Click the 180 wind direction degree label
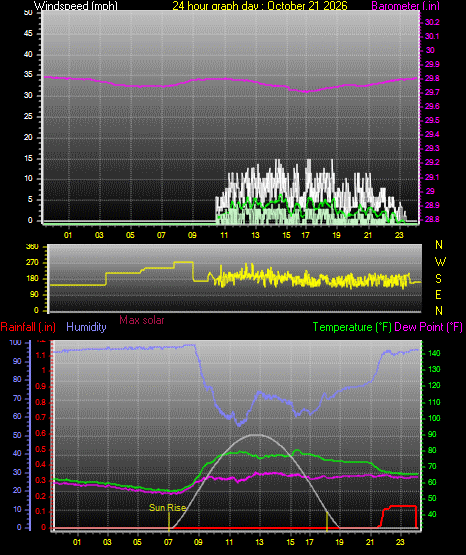Screen dimensions: 466x555 click(x=32, y=279)
